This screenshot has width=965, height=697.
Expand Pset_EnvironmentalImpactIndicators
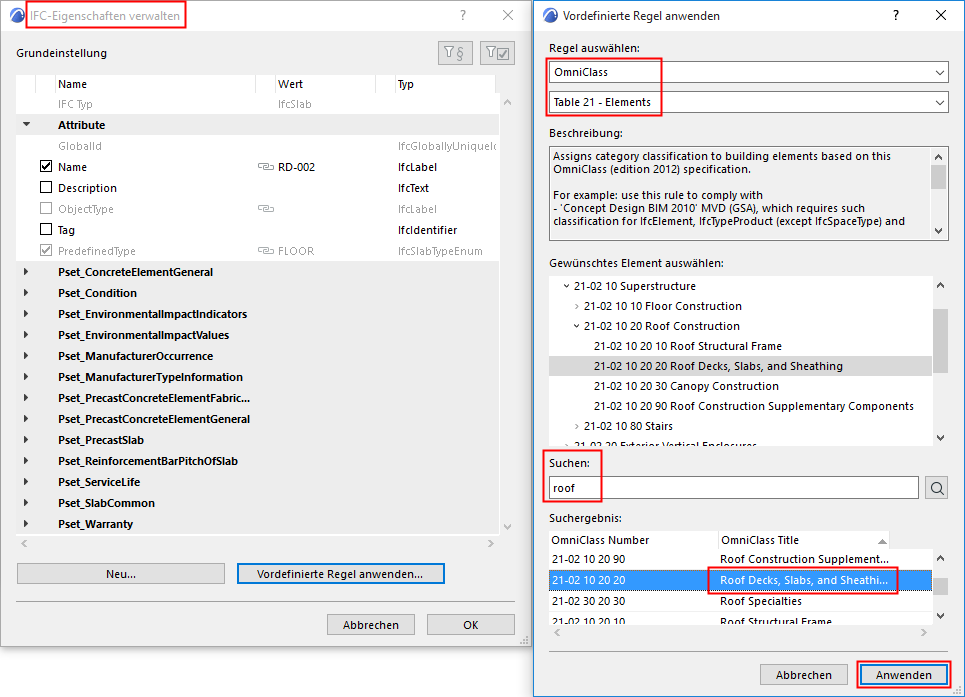pos(26,314)
